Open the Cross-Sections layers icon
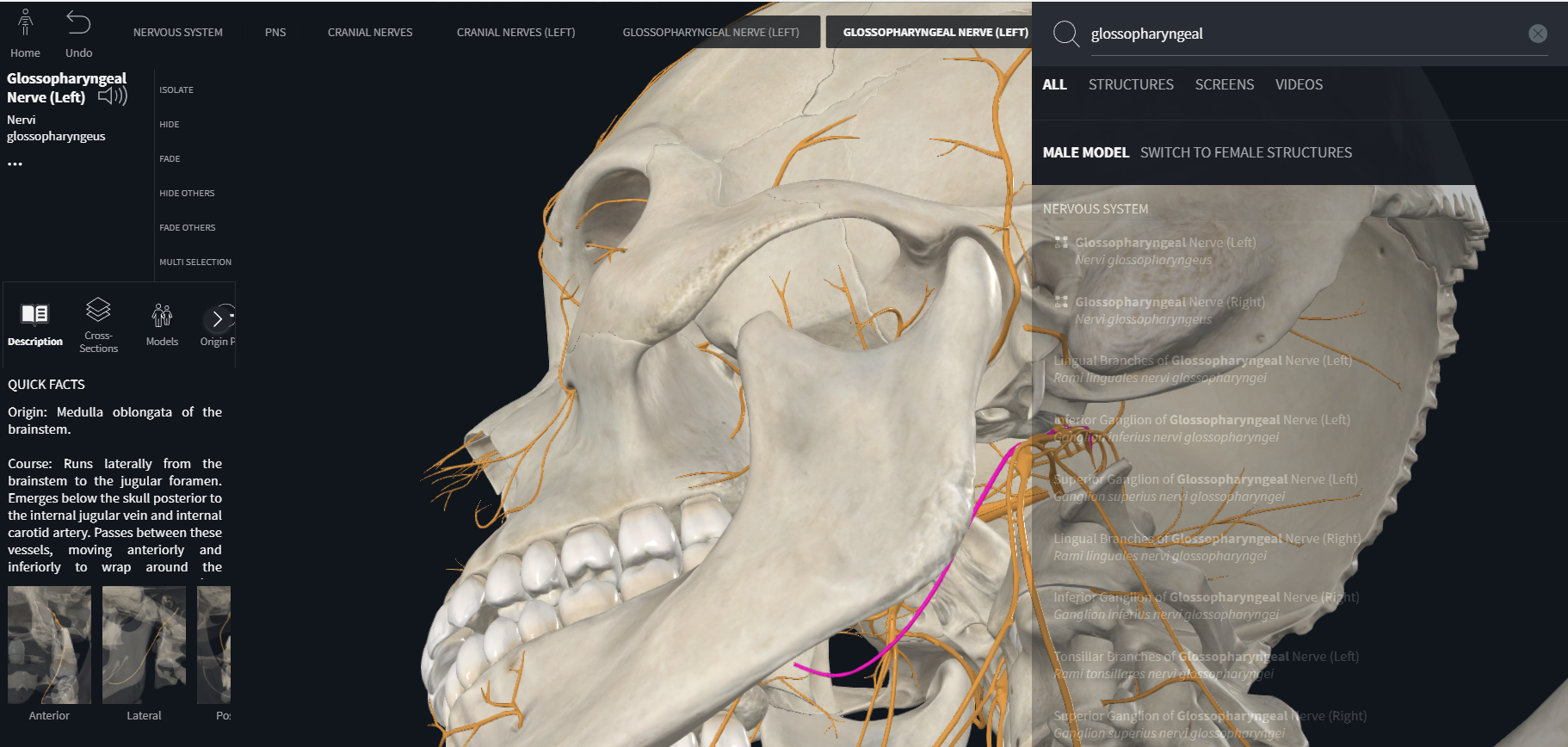The image size is (1568, 747). pyautogui.click(x=98, y=309)
